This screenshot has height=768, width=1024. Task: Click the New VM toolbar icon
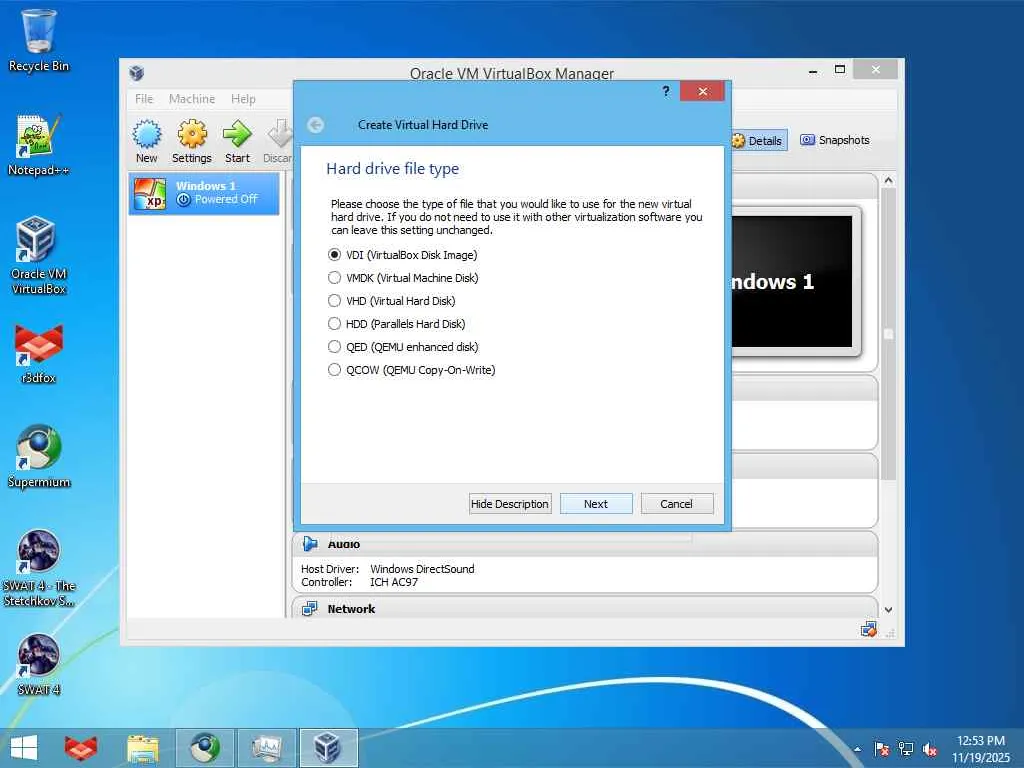[146, 141]
